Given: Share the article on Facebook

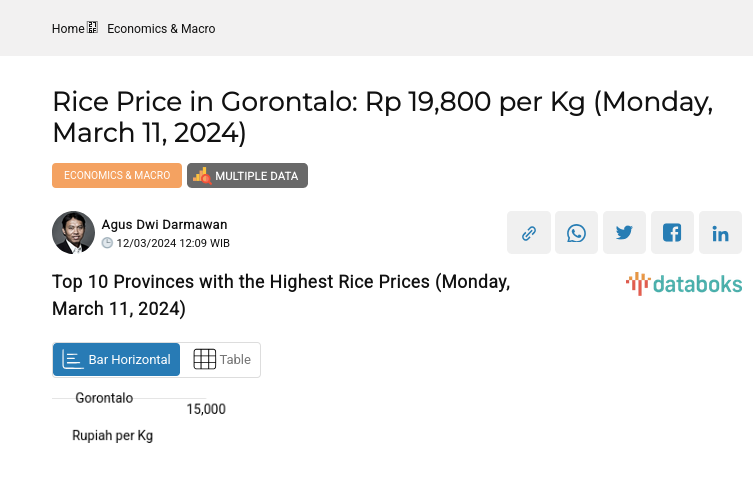Looking at the screenshot, I should click(672, 233).
